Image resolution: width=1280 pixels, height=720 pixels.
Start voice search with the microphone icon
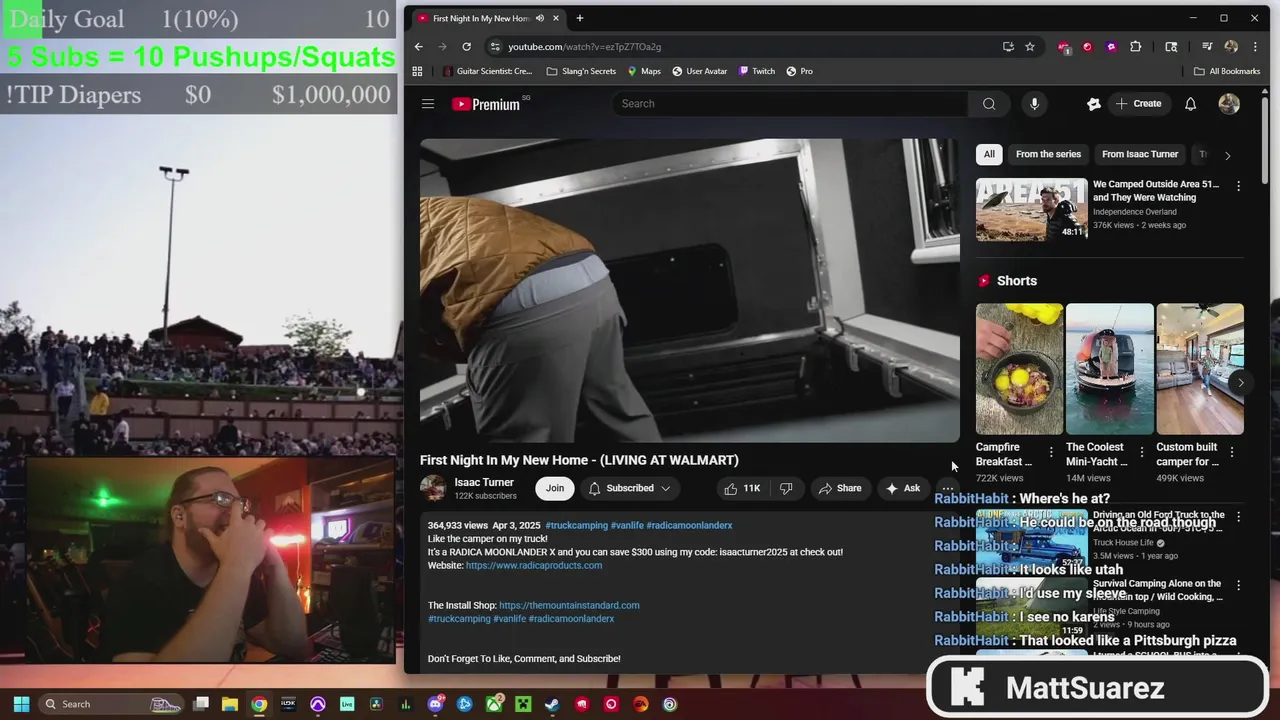click(1034, 104)
